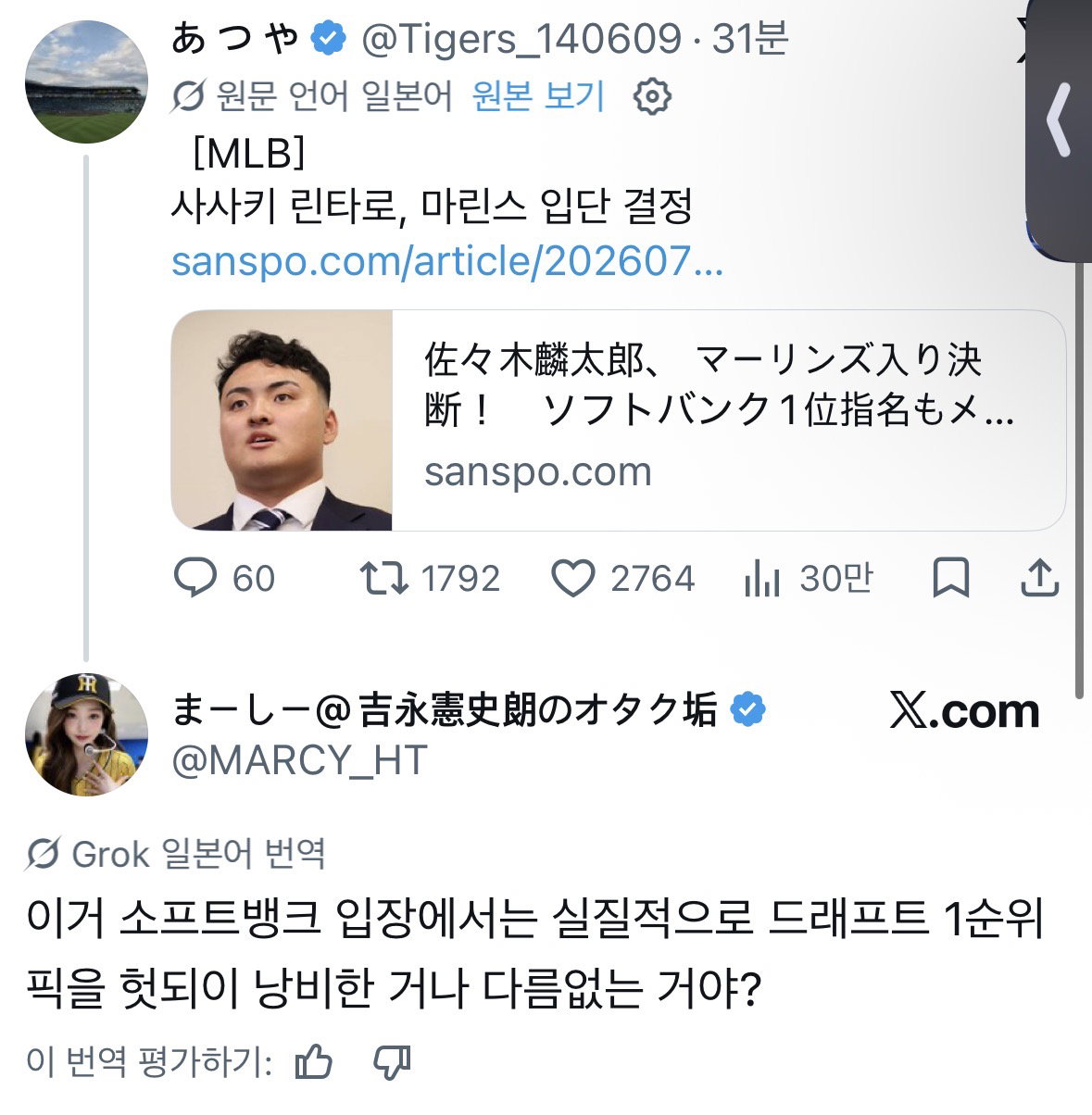Rate translation with thumbs down
This screenshot has height=1115, width=1092.
(x=391, y=1062)
